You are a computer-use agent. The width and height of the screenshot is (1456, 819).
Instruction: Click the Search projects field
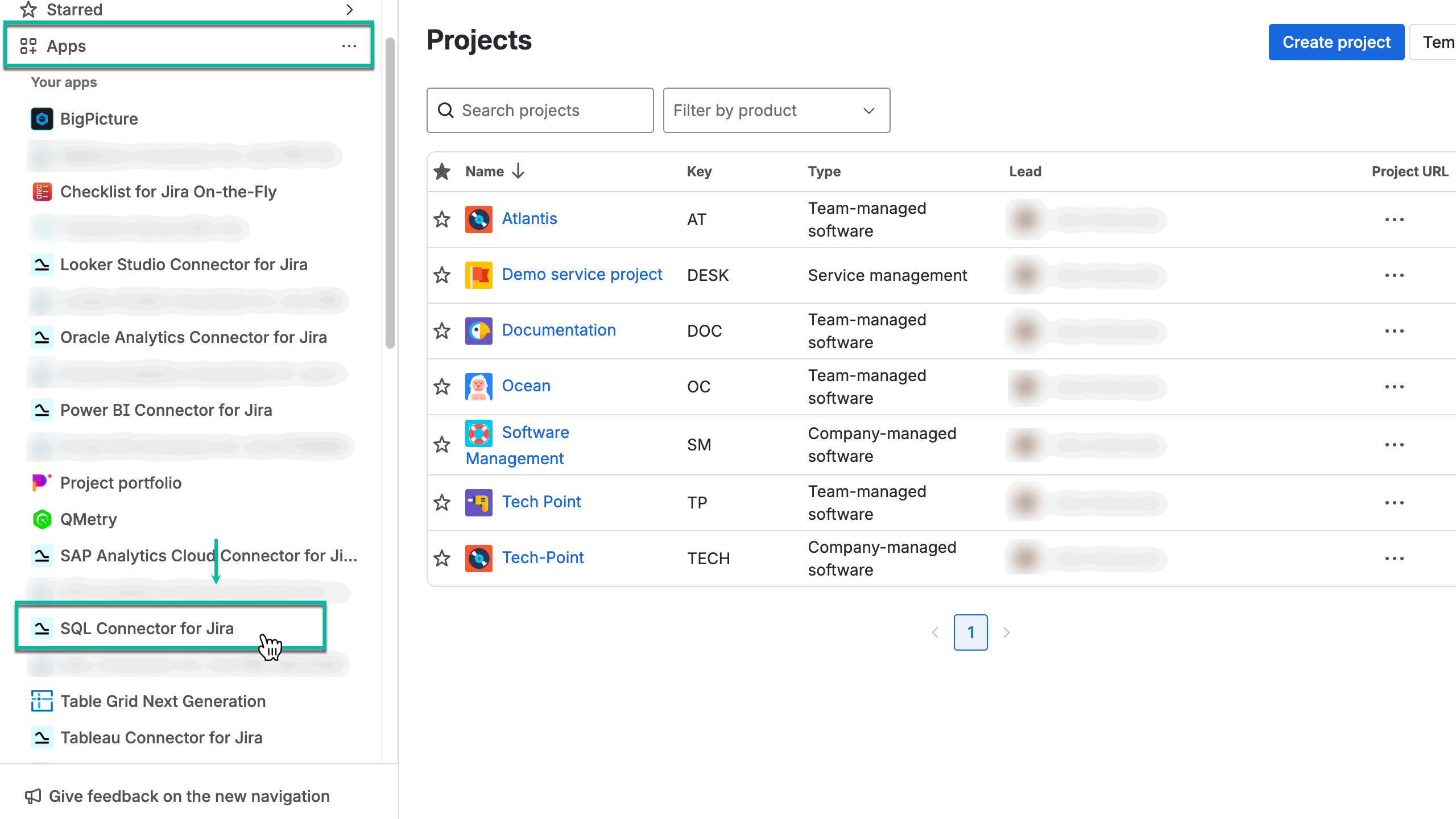(539, 110)
